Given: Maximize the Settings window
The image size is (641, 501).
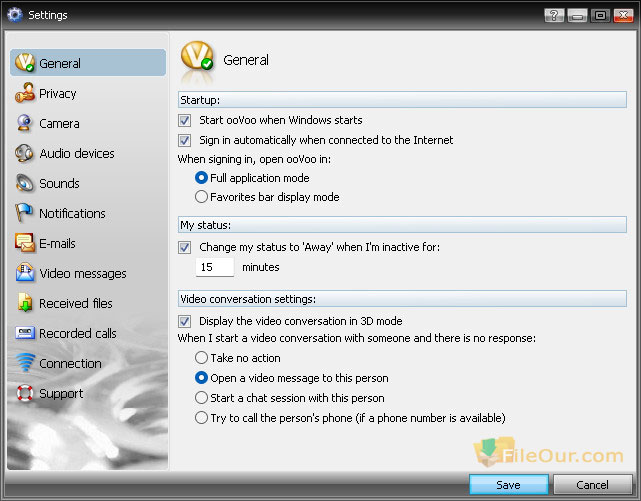Looking at the screenshot, I should coord(600,16).
